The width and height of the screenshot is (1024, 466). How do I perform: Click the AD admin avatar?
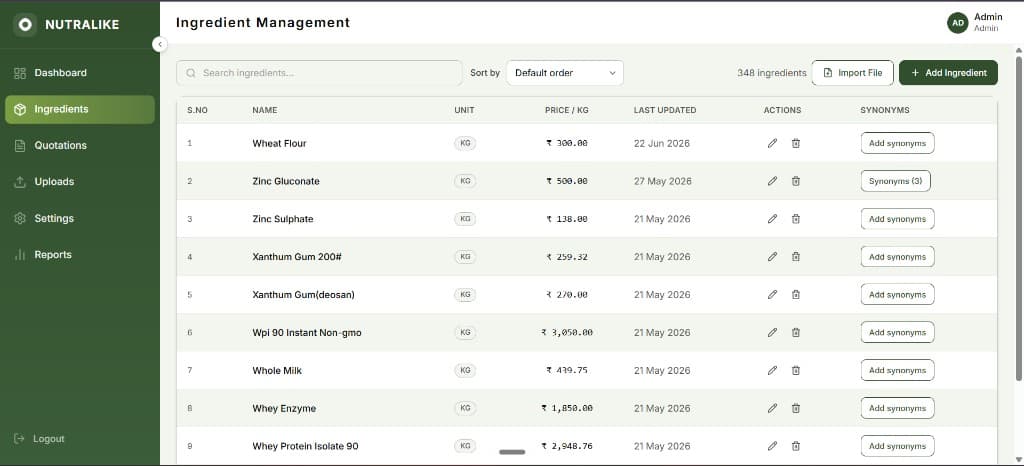click(957, 23)
